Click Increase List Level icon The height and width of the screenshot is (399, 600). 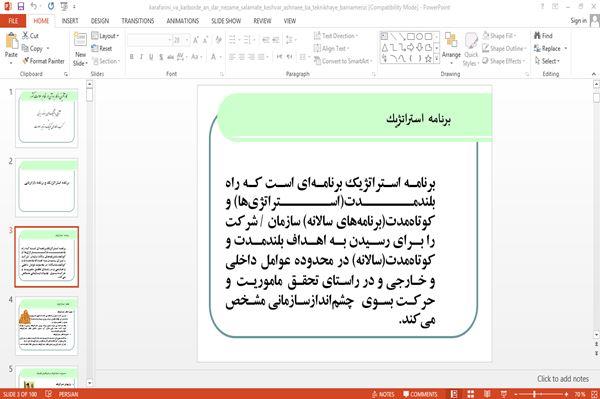(x=276, y=40)
